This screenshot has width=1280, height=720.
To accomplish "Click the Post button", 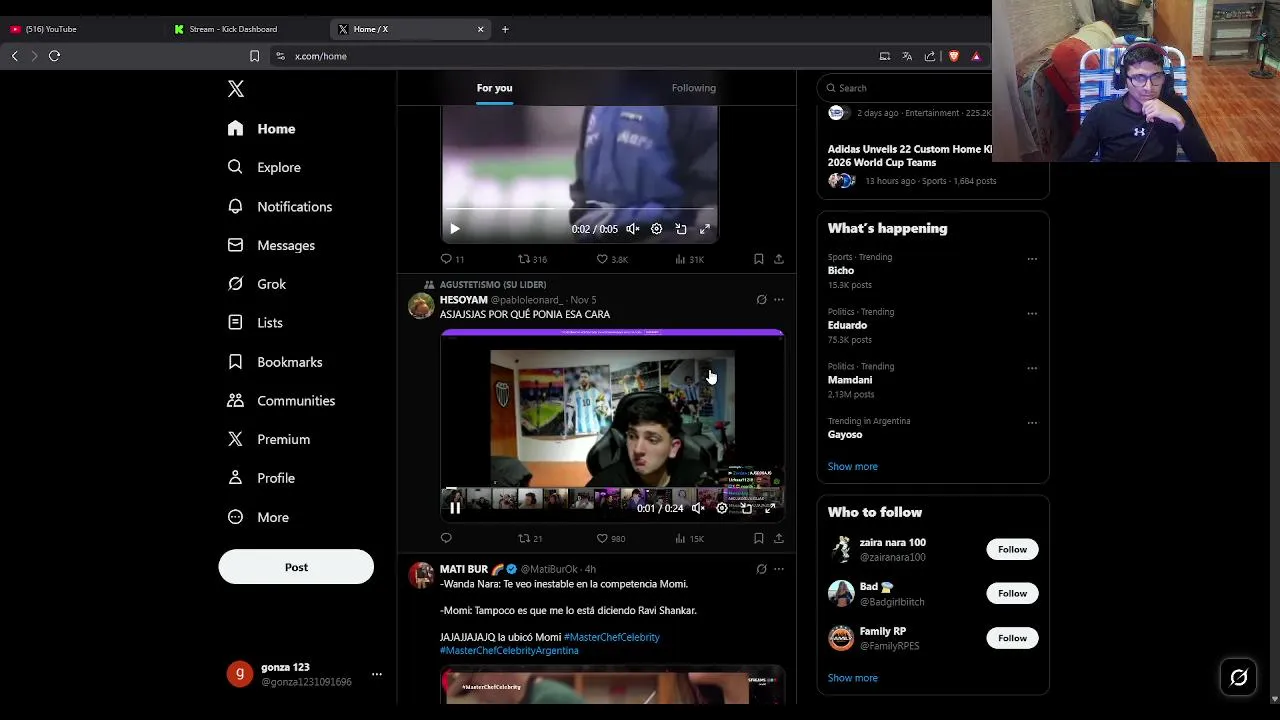I will click(296, 567).
